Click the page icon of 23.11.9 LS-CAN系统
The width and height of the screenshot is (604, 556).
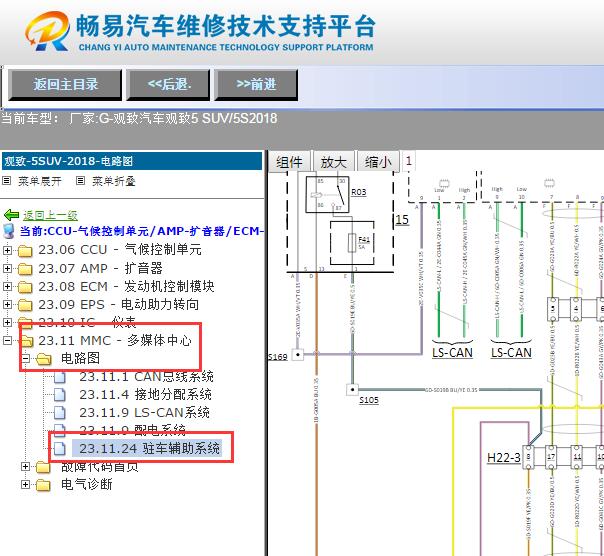60,413
